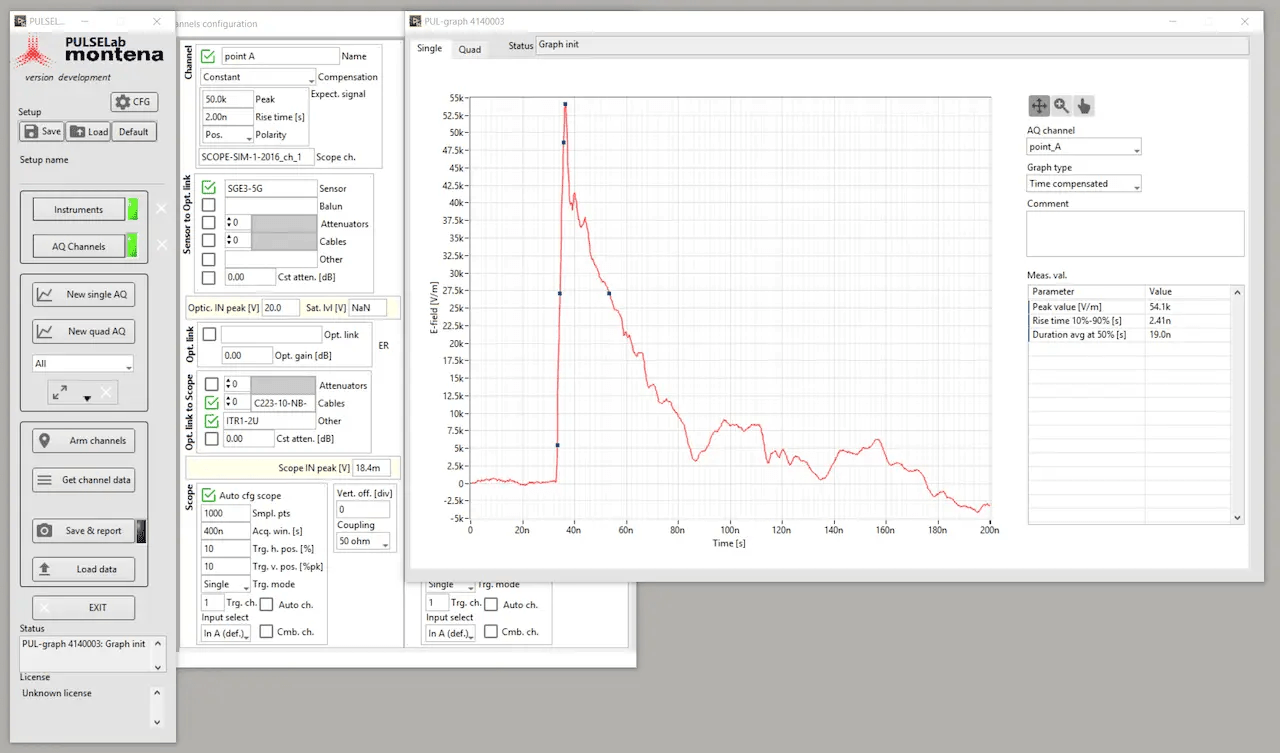Save the setup with floppy icon

click(x=42, y=132)
